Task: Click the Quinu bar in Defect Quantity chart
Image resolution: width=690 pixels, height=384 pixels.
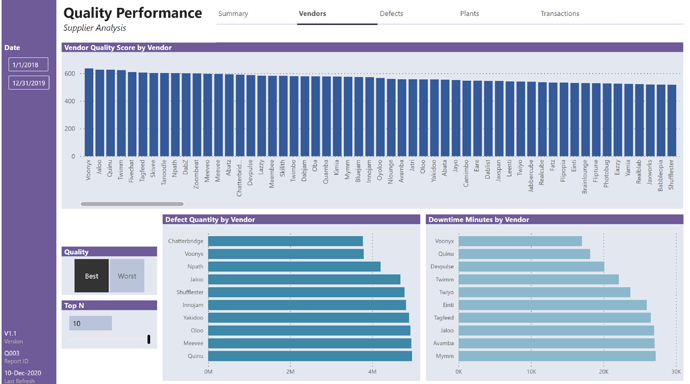Action: point(310,356)
